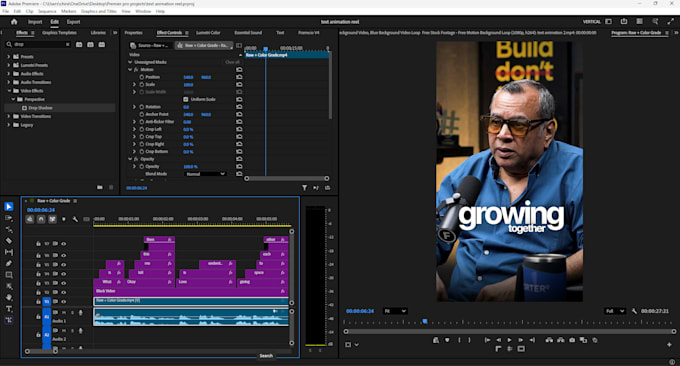This screenshot has width=680, height=366.
Task: Switch to the Import workspace
Action: point(35,22)
